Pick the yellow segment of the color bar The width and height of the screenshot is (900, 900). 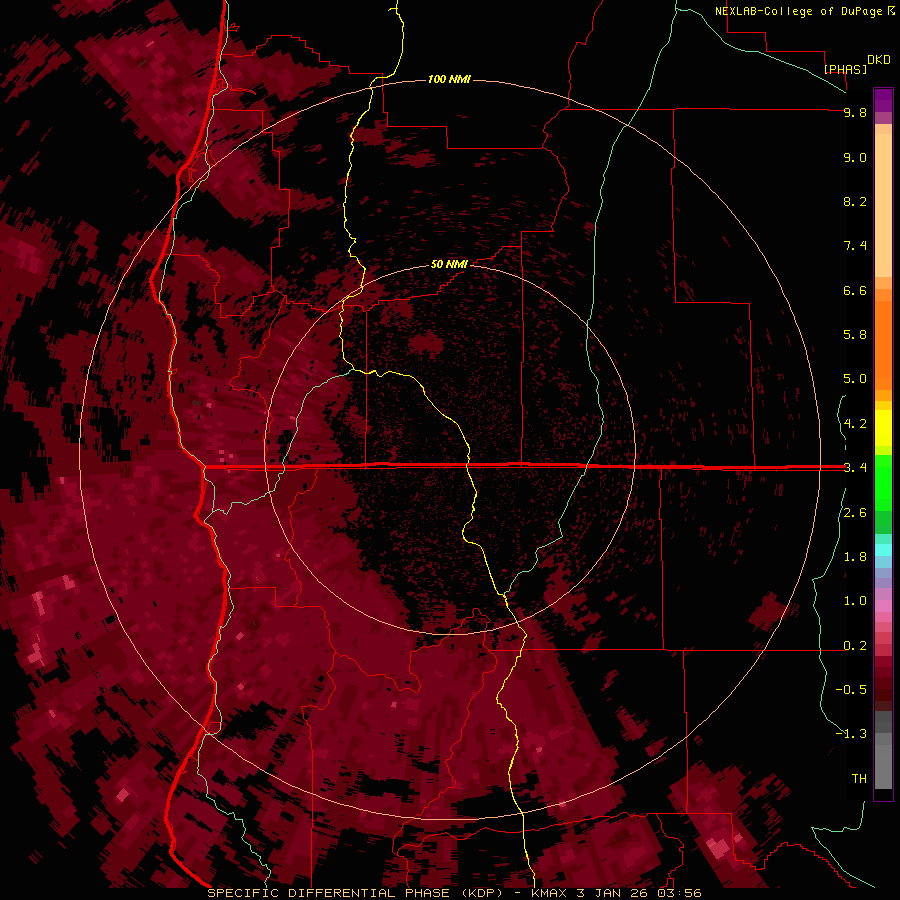point(883,428)
